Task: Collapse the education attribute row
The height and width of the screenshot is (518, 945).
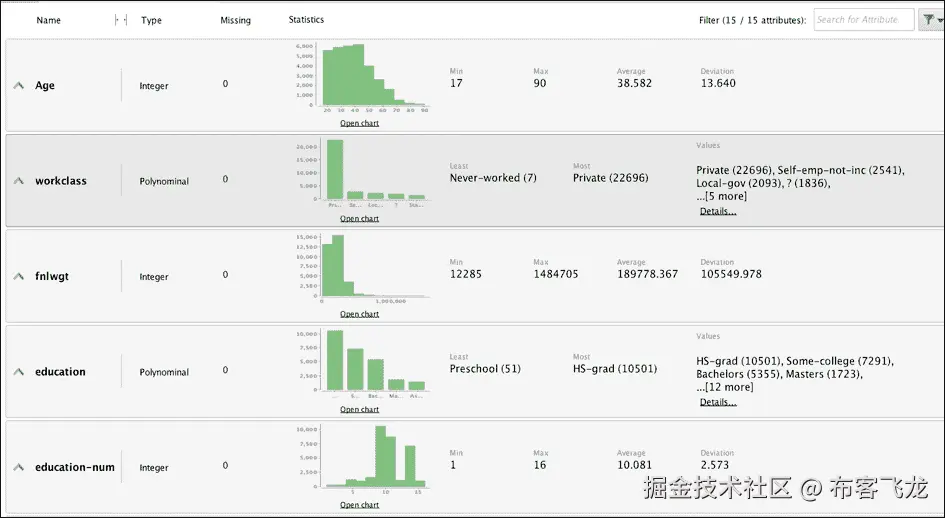Action: point(19,372)
